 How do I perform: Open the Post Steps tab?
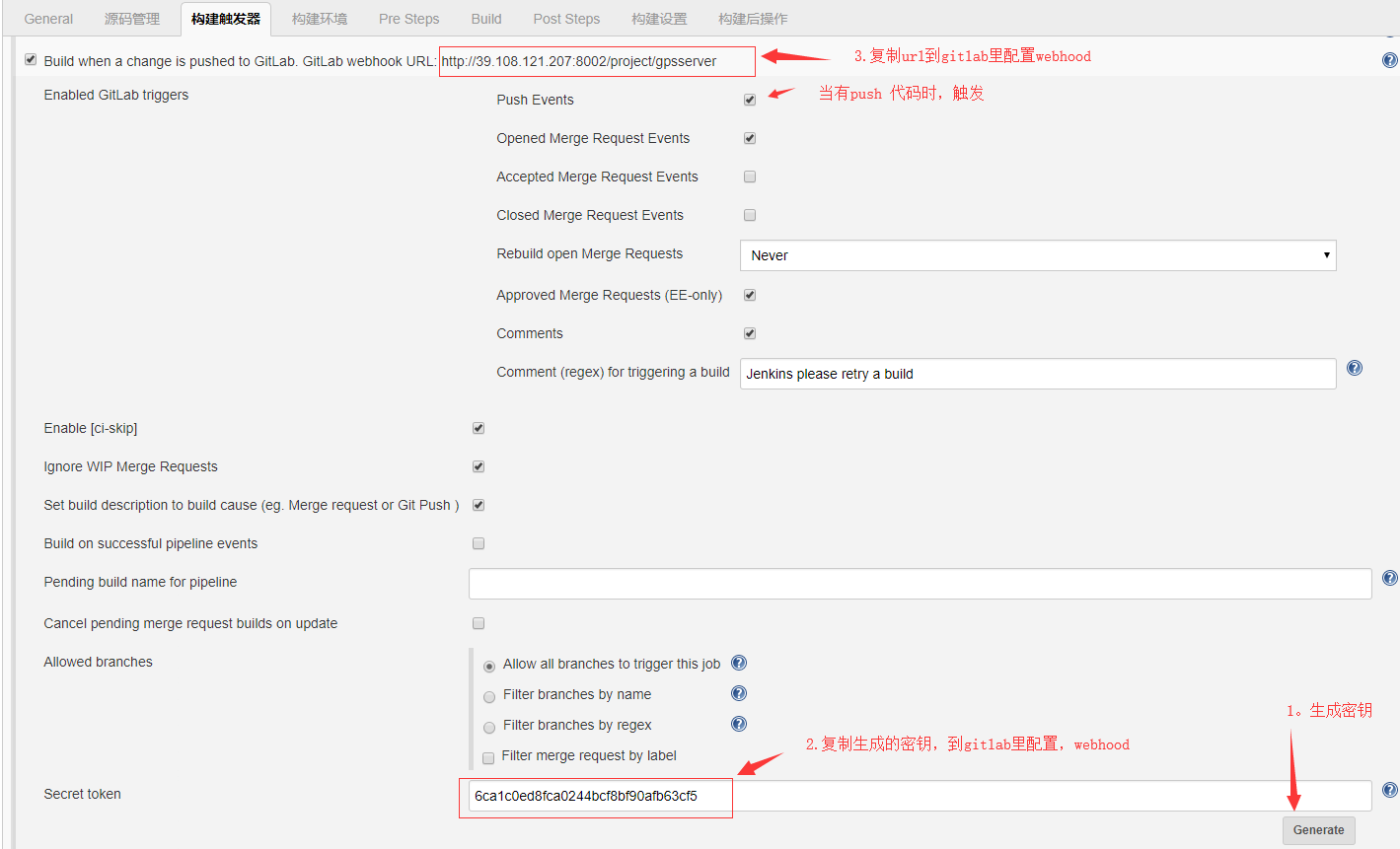pyautogui.click(x=566, y=19)
